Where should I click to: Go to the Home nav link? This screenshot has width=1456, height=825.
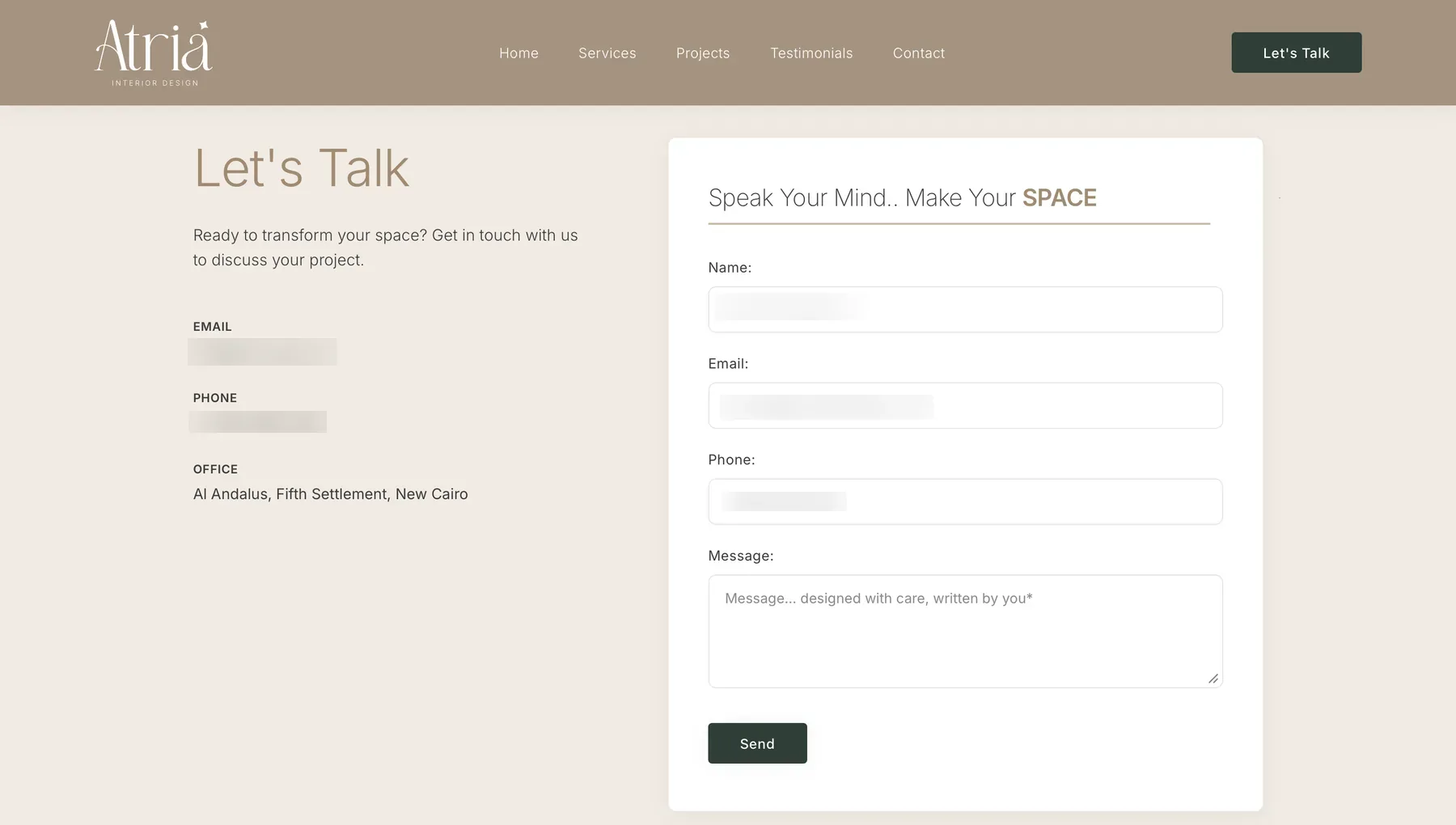click(x=518, y=53)
